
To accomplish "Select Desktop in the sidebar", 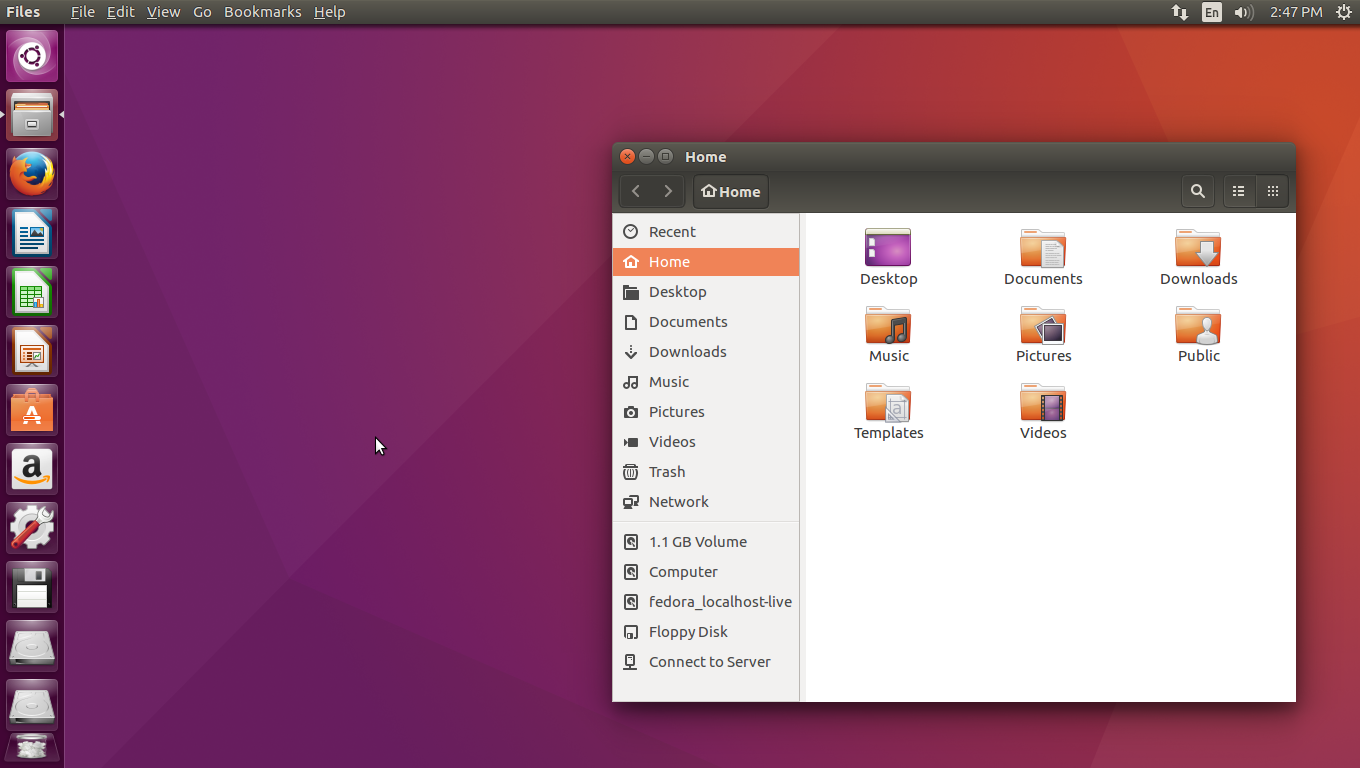I will (705, 291).
